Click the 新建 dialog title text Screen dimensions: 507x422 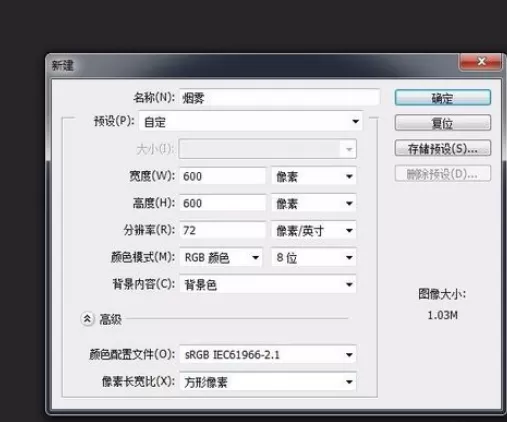(63, 65)
